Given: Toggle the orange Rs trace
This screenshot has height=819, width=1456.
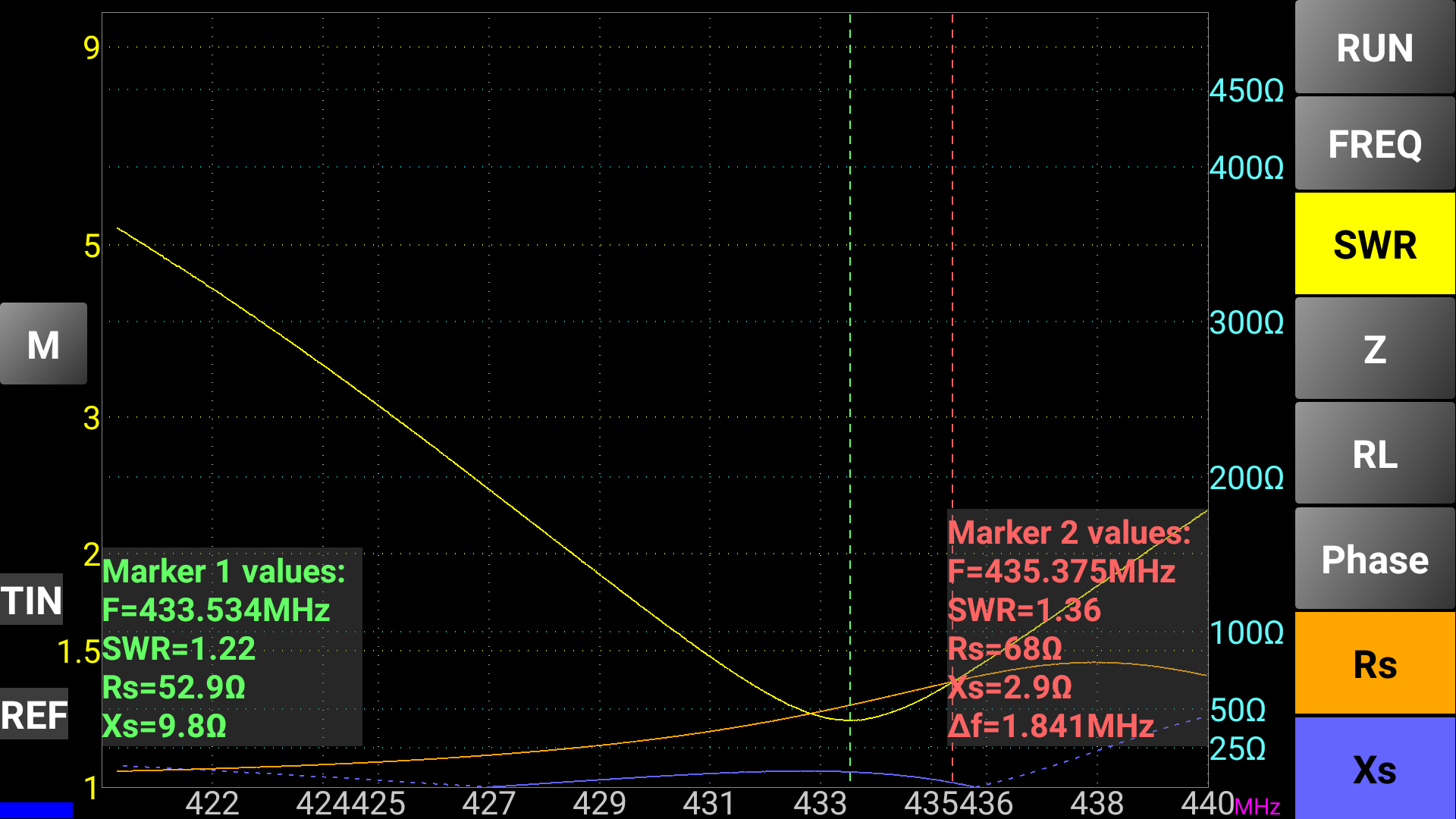Looking at the screenshot, I should pyautogui.click(x=1374, y=664).
